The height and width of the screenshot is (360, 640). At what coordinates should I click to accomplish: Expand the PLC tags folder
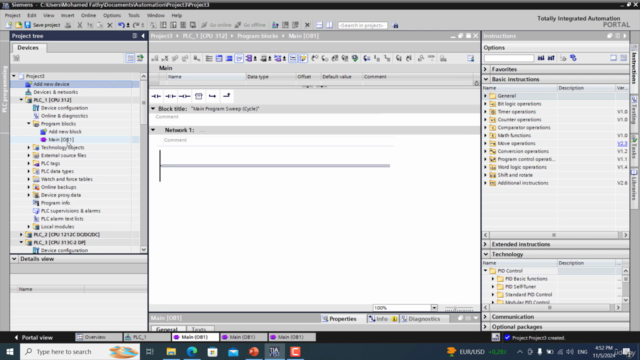(29, 163)
